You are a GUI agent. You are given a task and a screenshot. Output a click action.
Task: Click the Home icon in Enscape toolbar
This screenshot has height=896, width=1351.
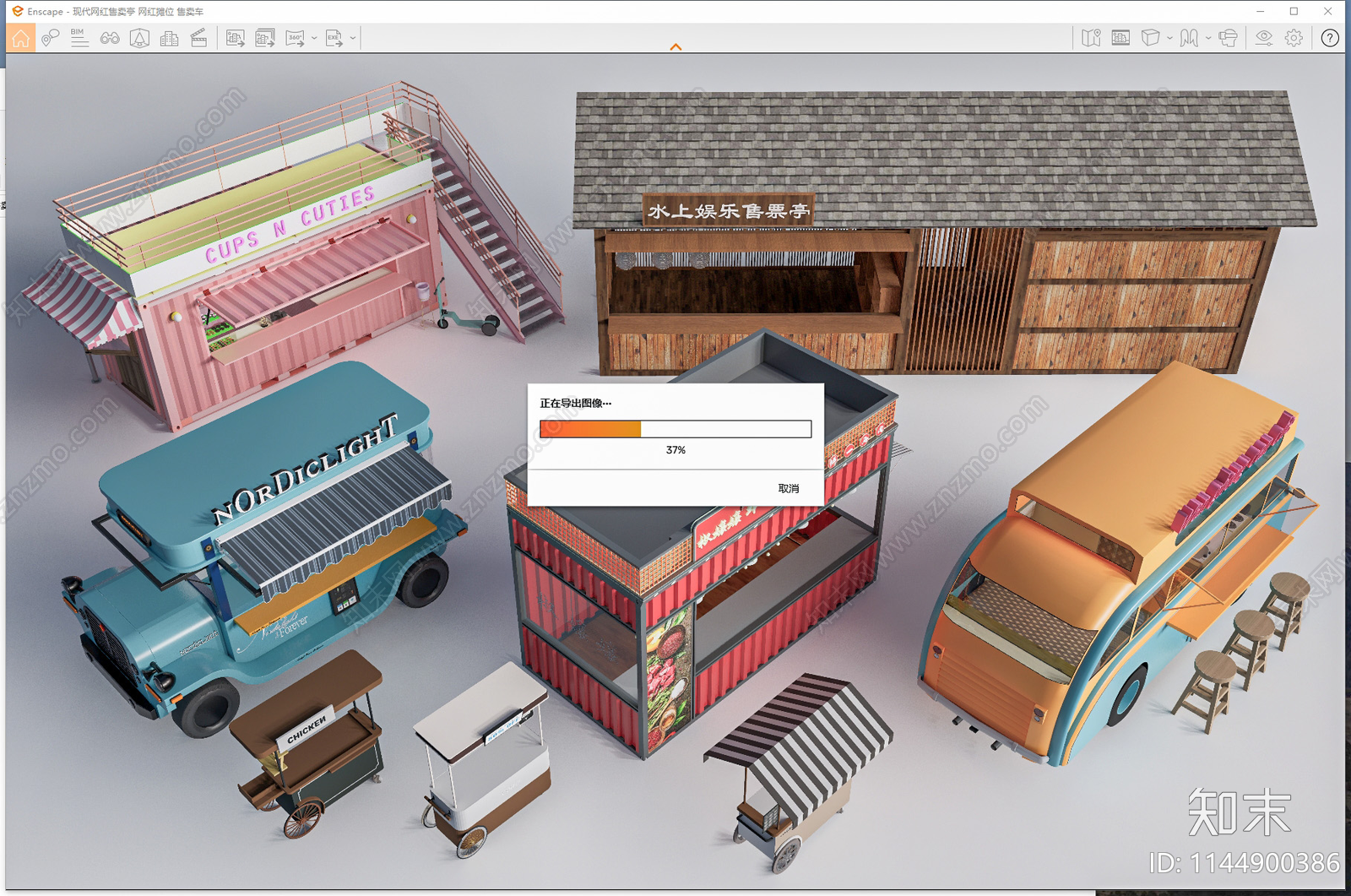[20, 38]
